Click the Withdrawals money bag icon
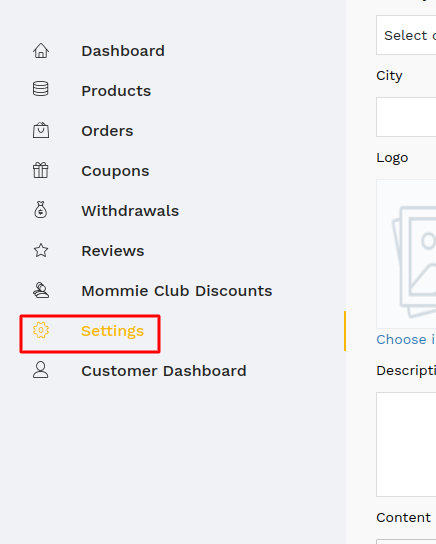436x544 pixels. [41, 210]
